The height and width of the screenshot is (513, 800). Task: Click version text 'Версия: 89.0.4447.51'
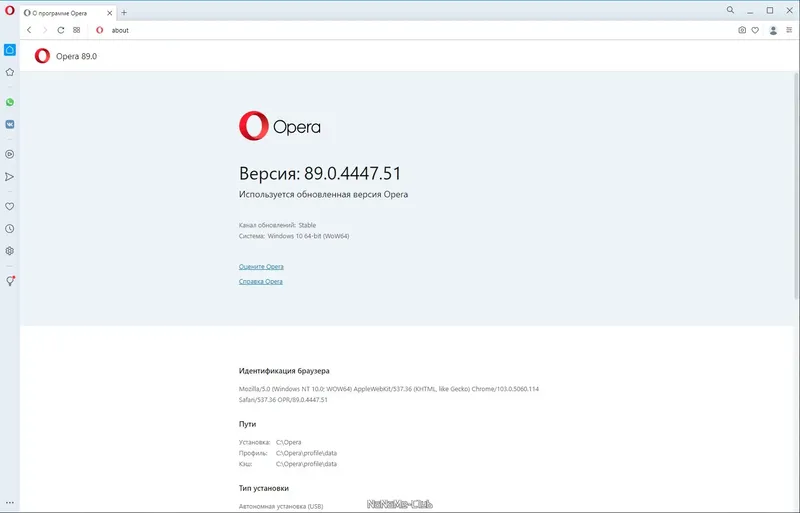[320, 174]
